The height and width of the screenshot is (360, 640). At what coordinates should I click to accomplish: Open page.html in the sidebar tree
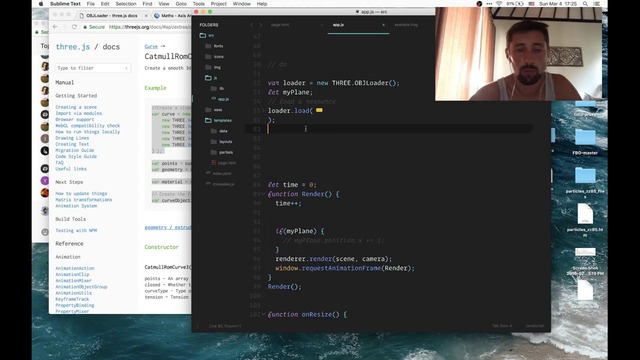click(x=224, y=163)
